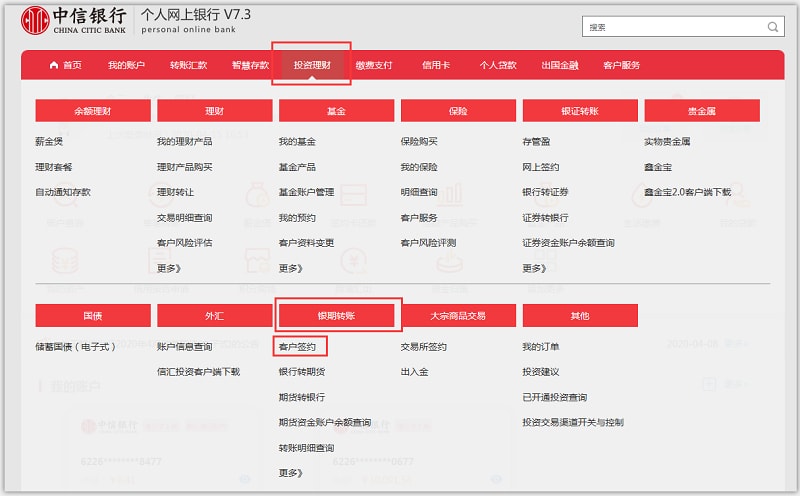Click inside the 搜索 search field
The image size is (800, 496).
pos(670,27)
